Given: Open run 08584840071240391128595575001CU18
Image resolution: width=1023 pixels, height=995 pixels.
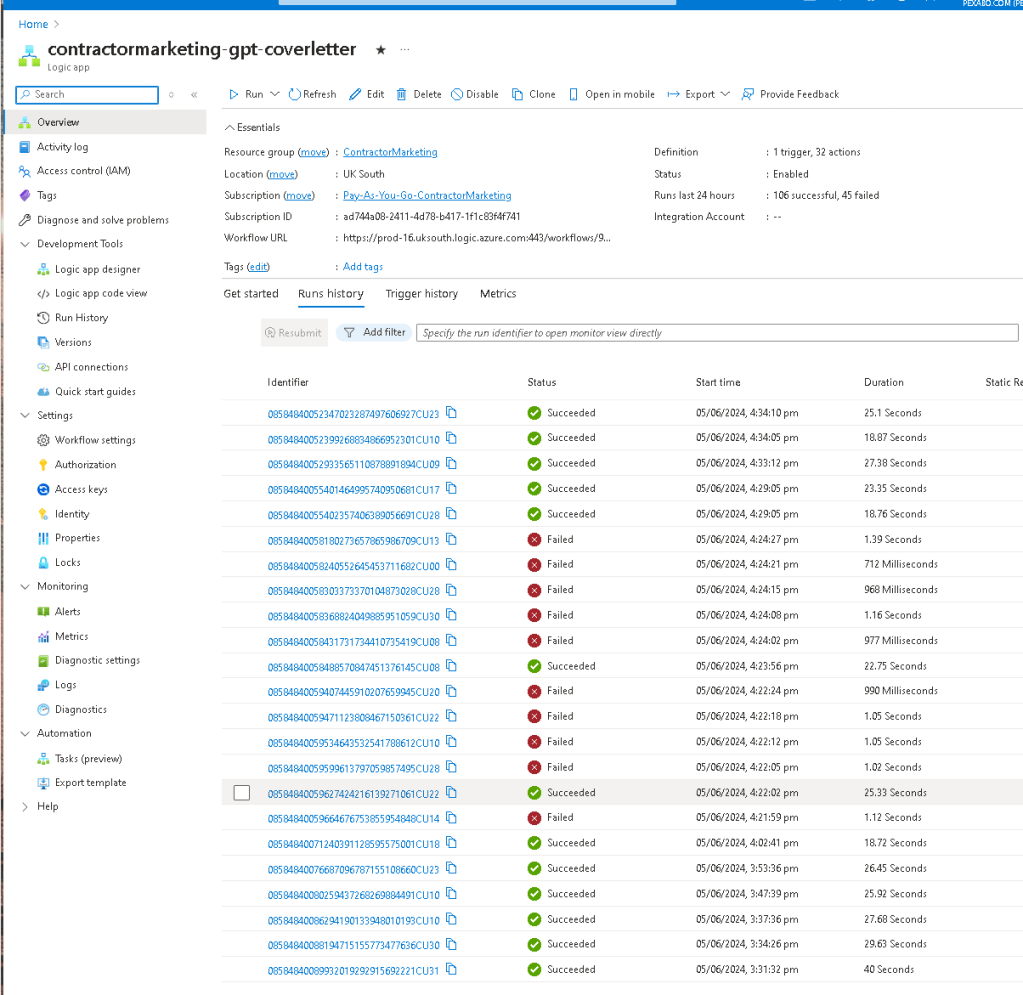Looking at the screenshot, I should pyautogui.click(x=354, y=844).
